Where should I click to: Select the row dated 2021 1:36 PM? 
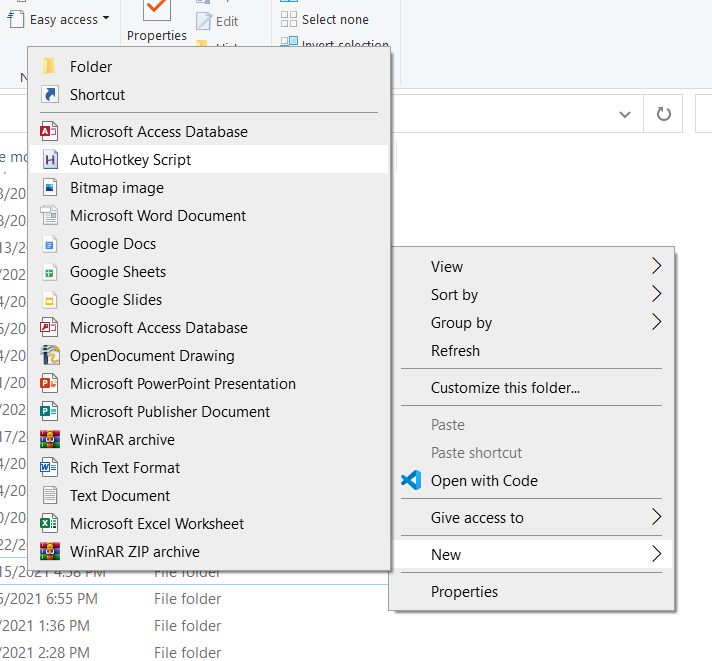tap(194, 626)
